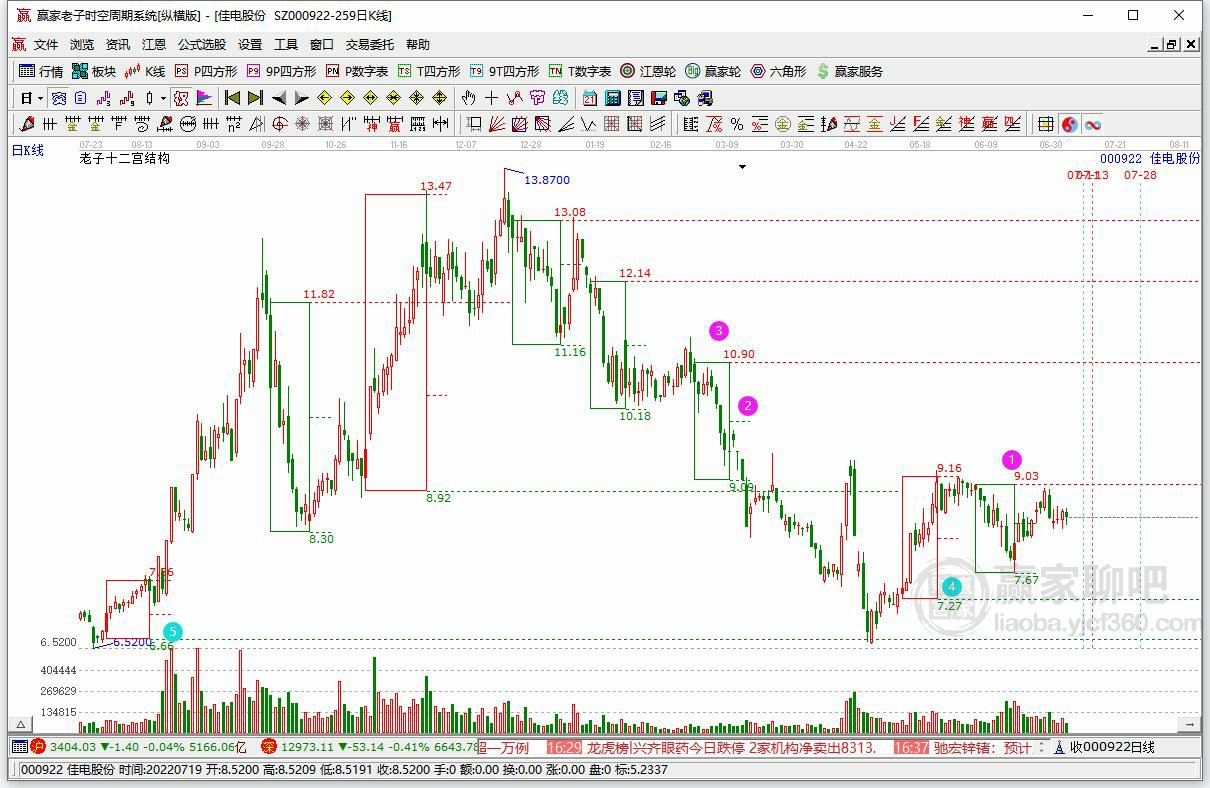Screen dimensions: 1210x788
Task: Click yellow diamond left-arrow icon
Action: click(324, 98)
